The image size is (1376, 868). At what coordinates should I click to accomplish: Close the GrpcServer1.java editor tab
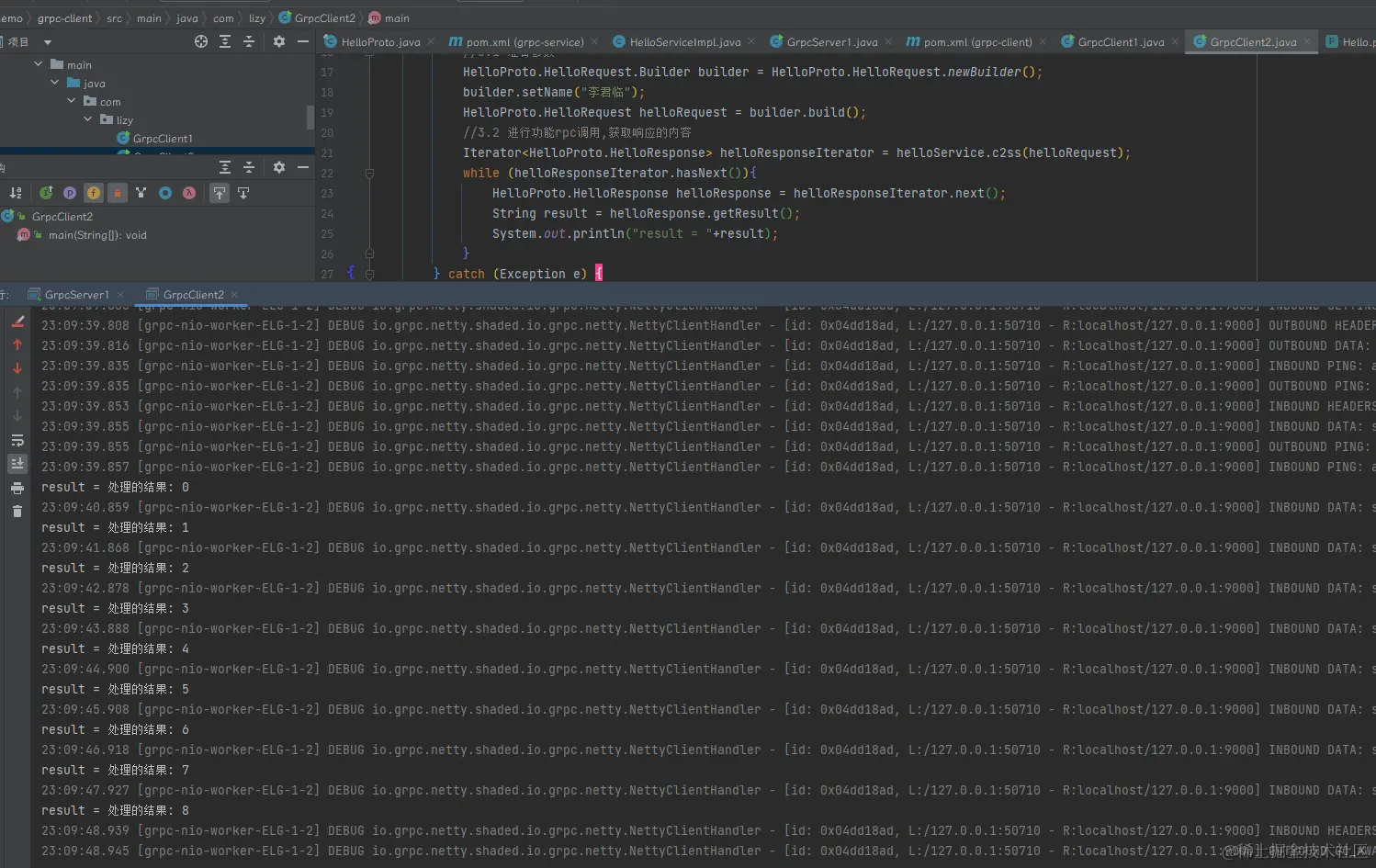(887, 42)
